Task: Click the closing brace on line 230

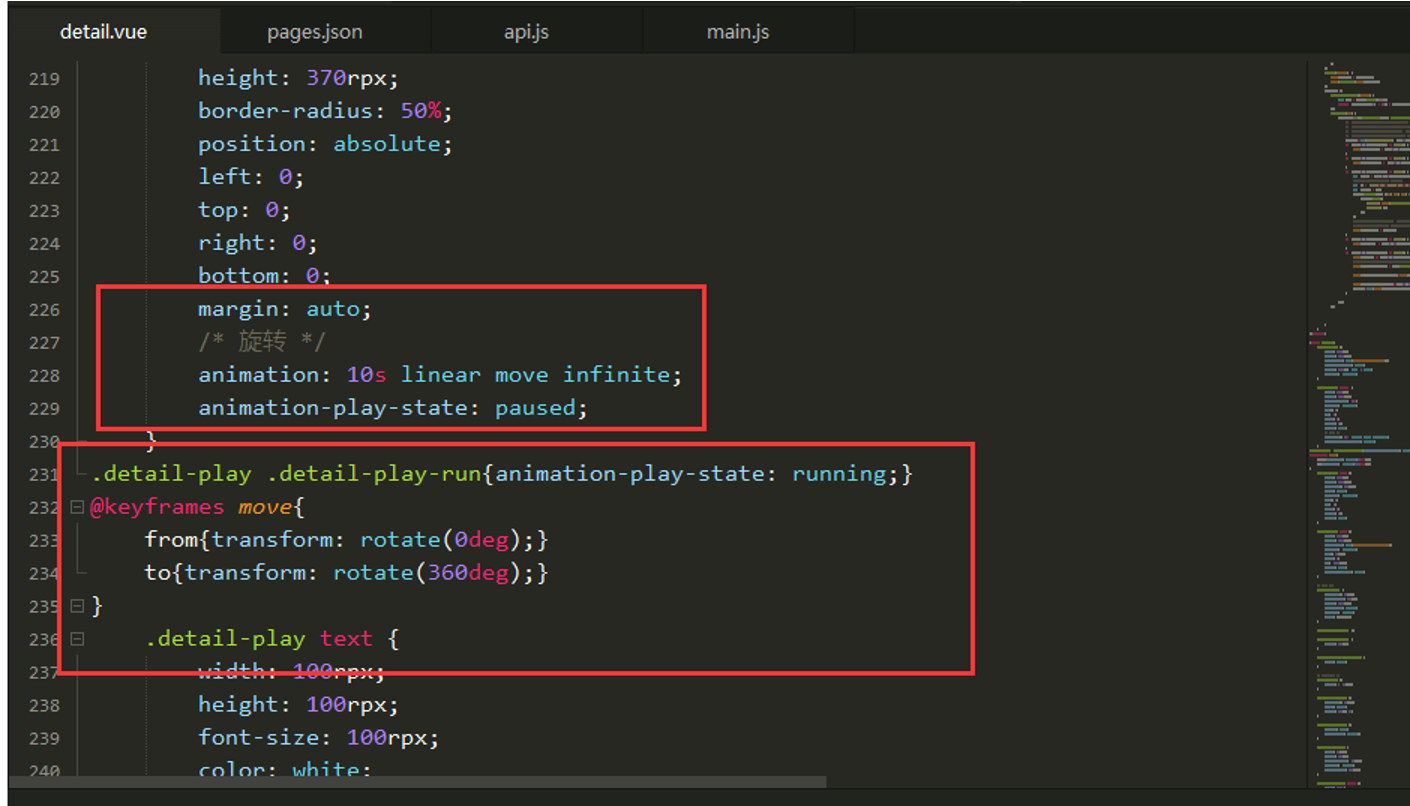Action: [151, 440]
